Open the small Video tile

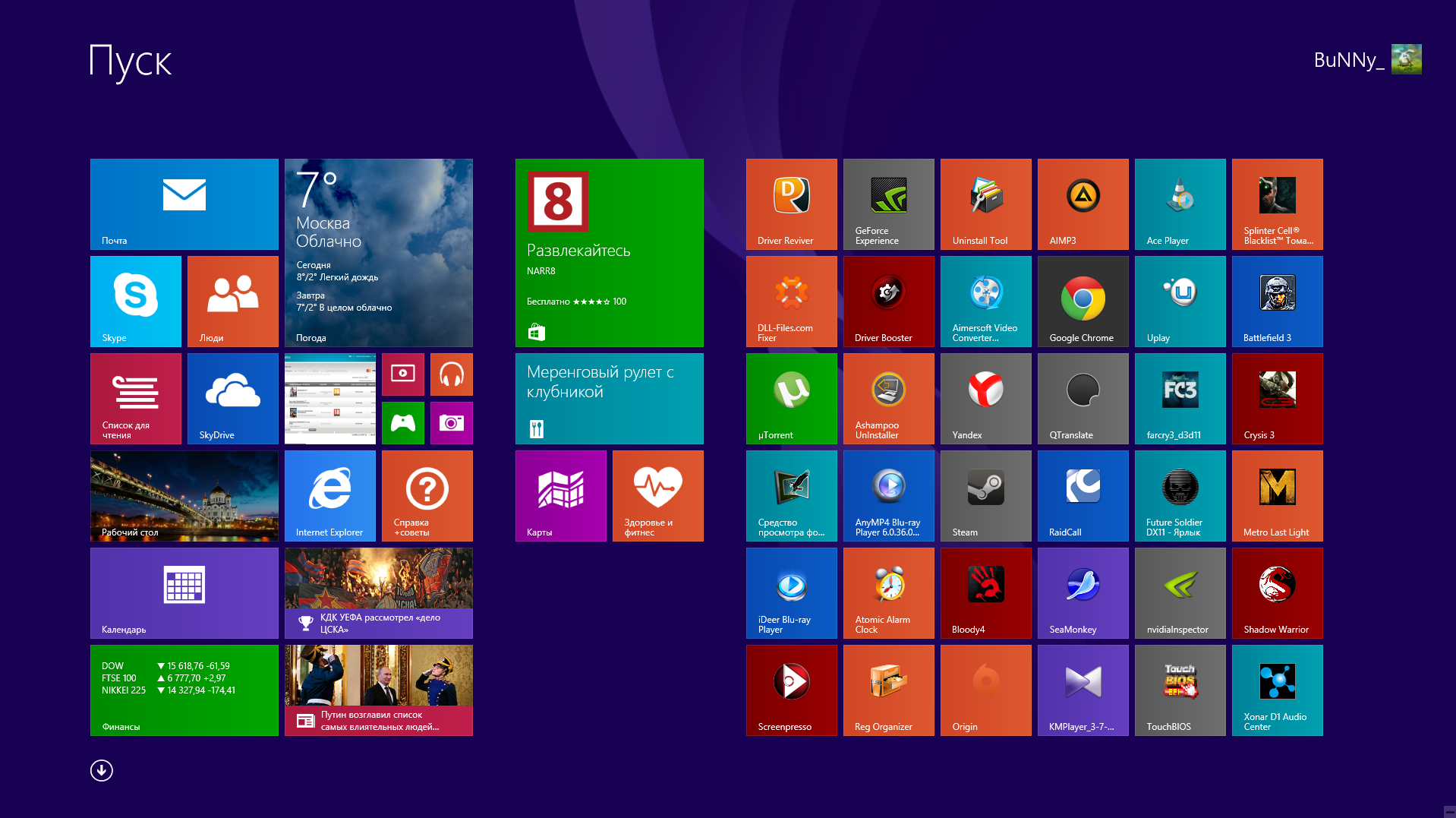pos(403,374)
